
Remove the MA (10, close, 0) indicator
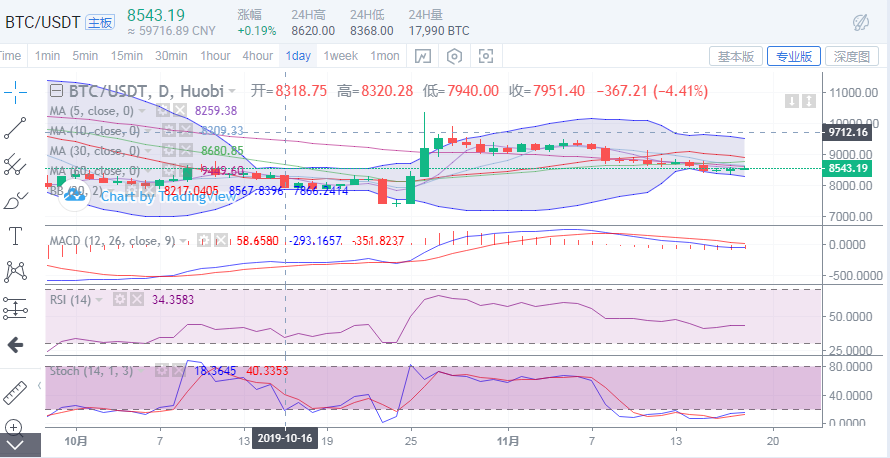(x=185, y=131)
